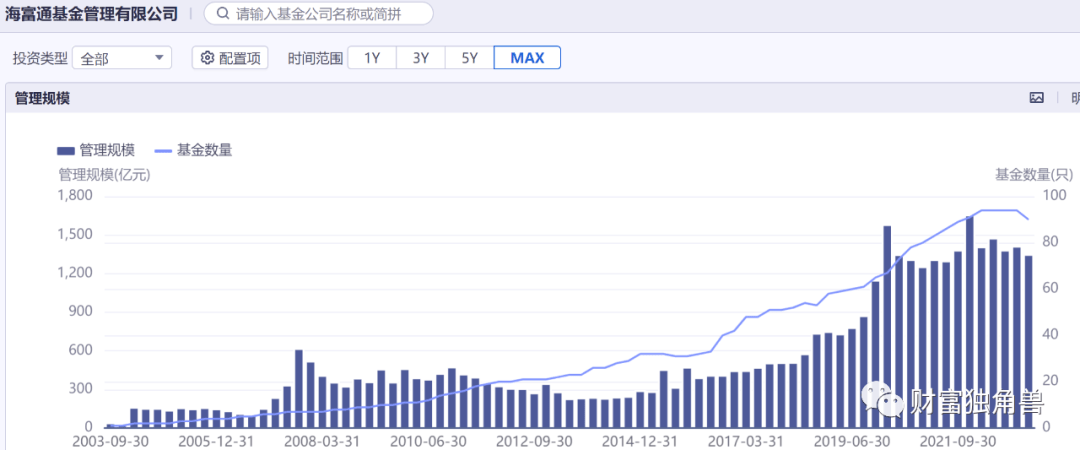This screenshot has height=450, width=1080.
Task: Click the 基金数量 light blue legend line marker
Action: 163,150
